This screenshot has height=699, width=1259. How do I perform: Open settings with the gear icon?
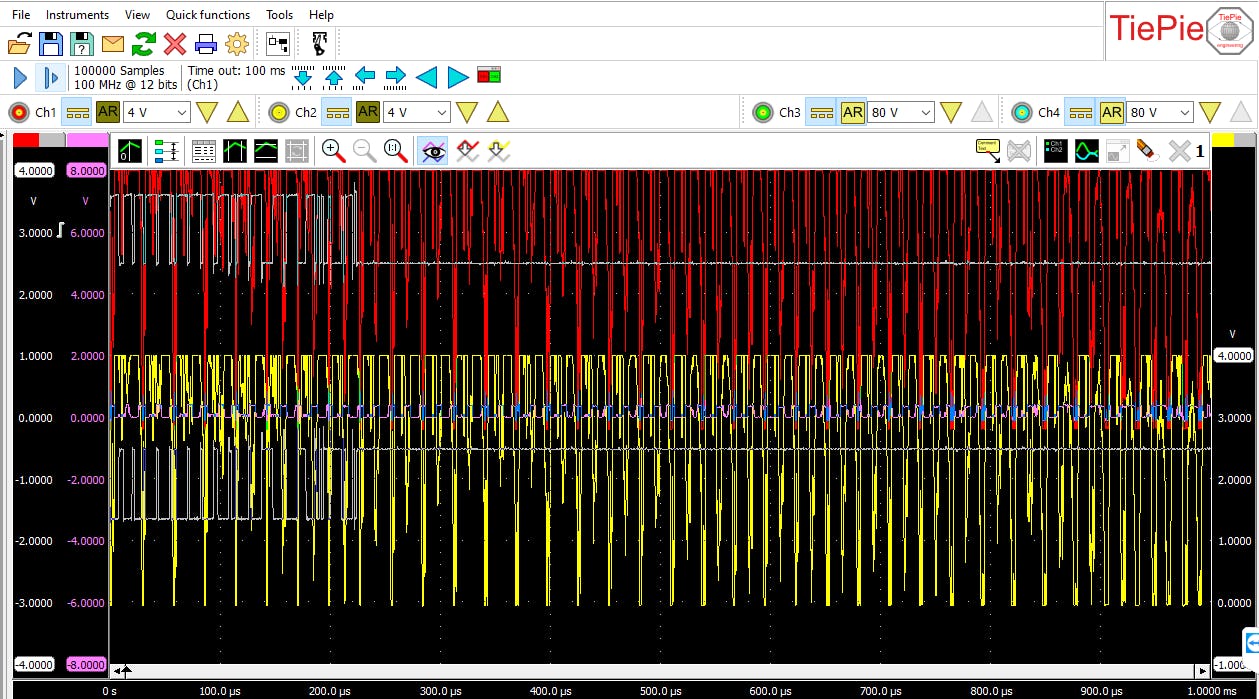237,44
